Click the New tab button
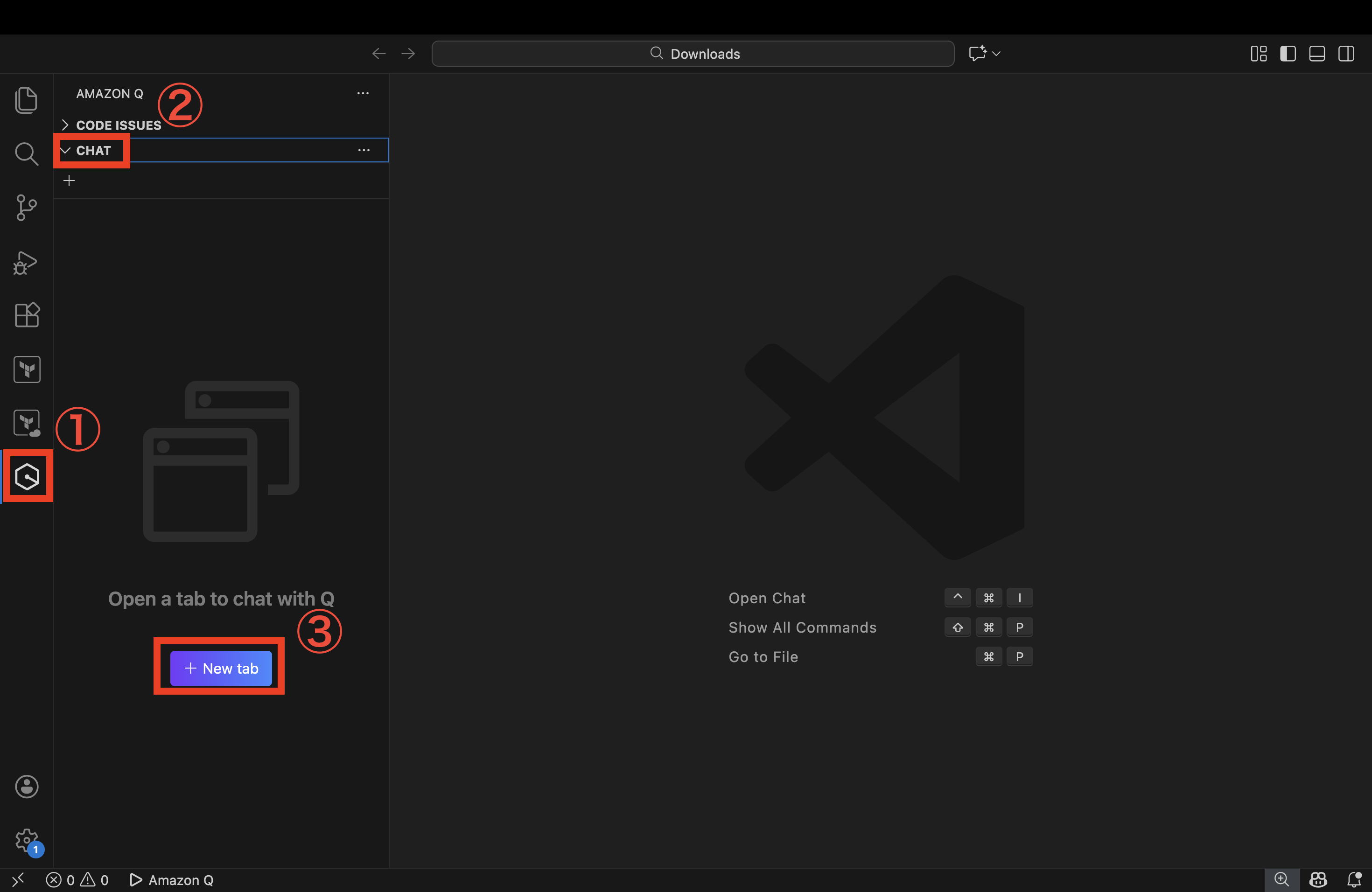Screen dimensions: 1372x892 pyautogui.click(x=221, y=669)
